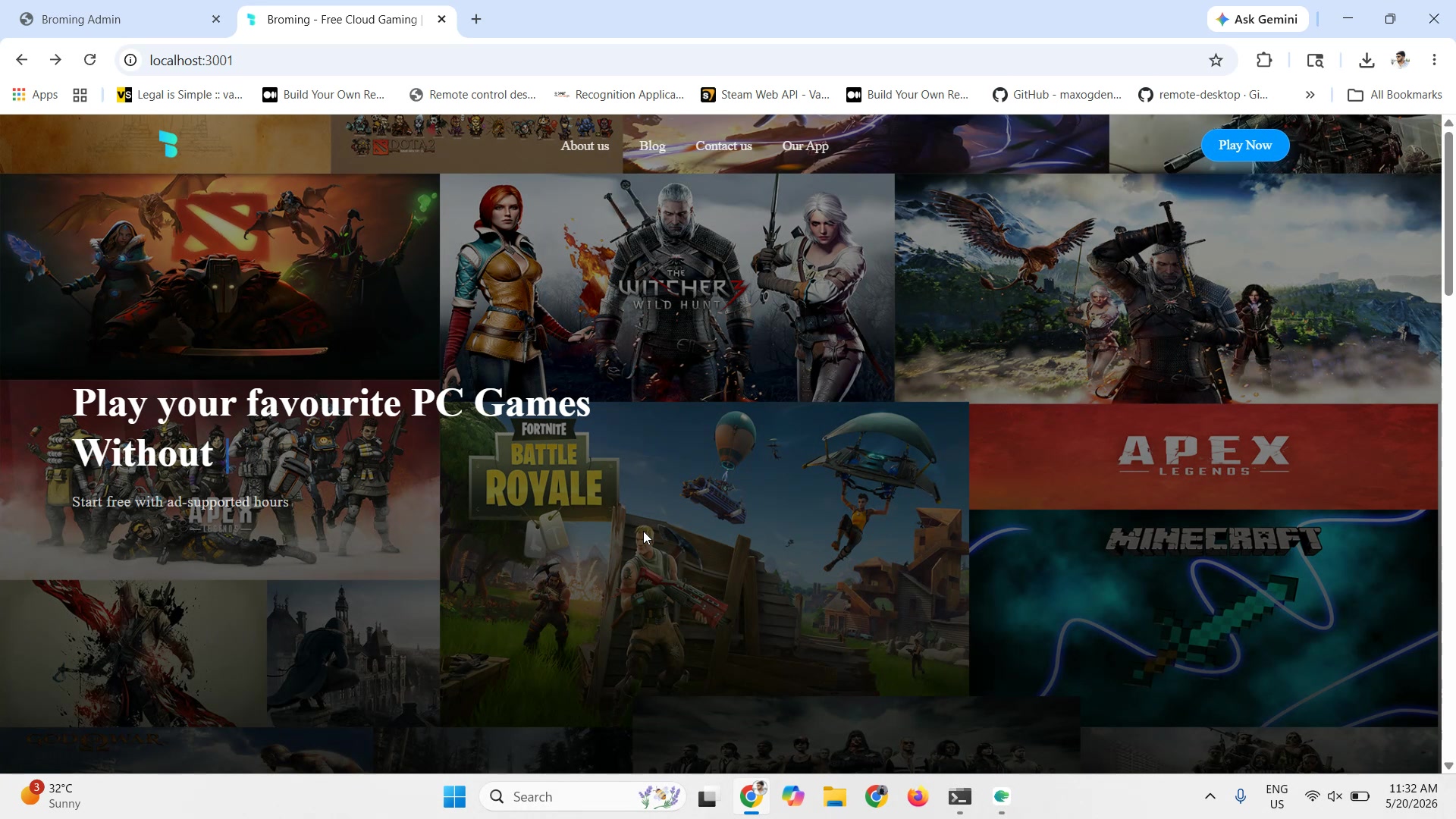
Task: Click the ENG US language indicator
Action: [1277, 796]
